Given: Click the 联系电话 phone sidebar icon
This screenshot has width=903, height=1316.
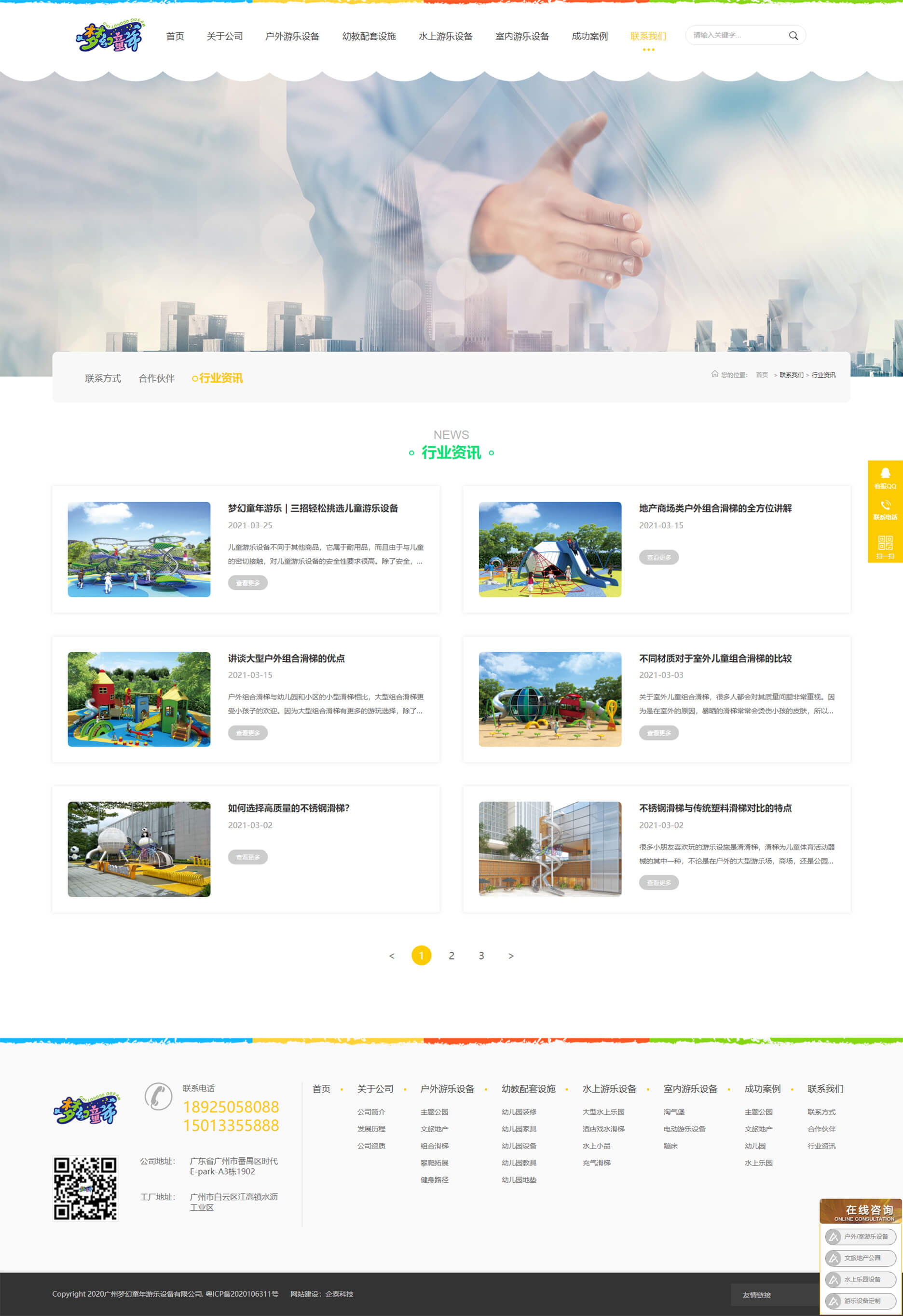Looking at the screenshot, I should click(x=885, y=509).
